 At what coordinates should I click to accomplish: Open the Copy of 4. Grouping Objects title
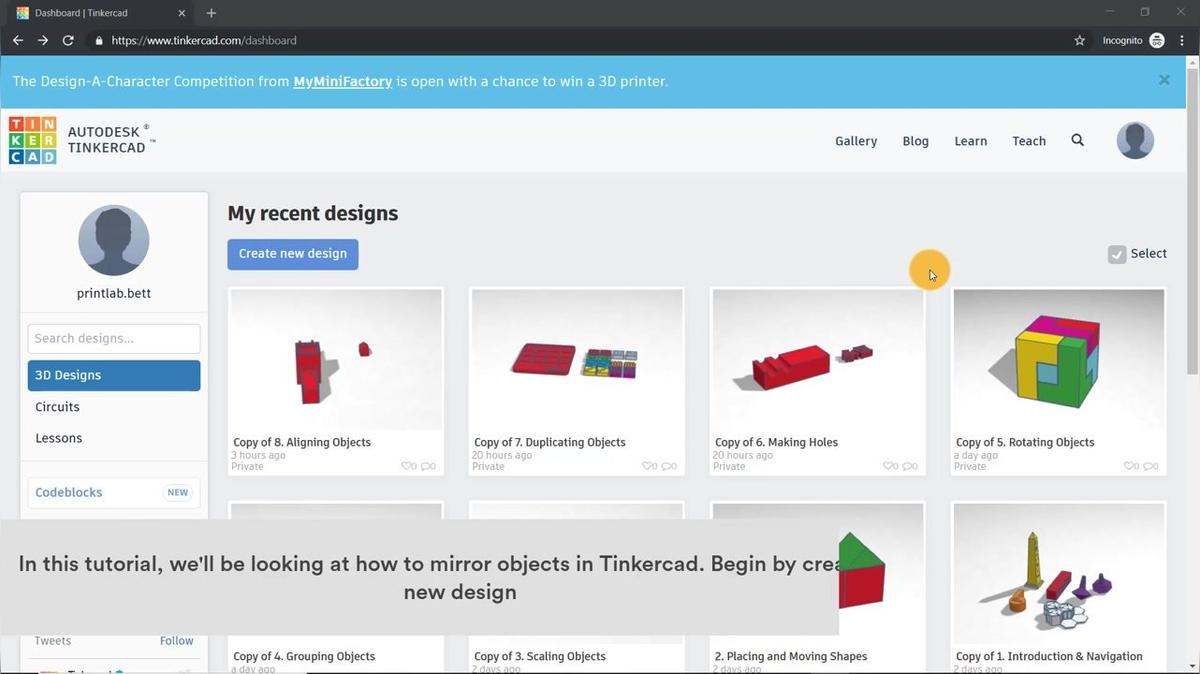coord(304,656)
